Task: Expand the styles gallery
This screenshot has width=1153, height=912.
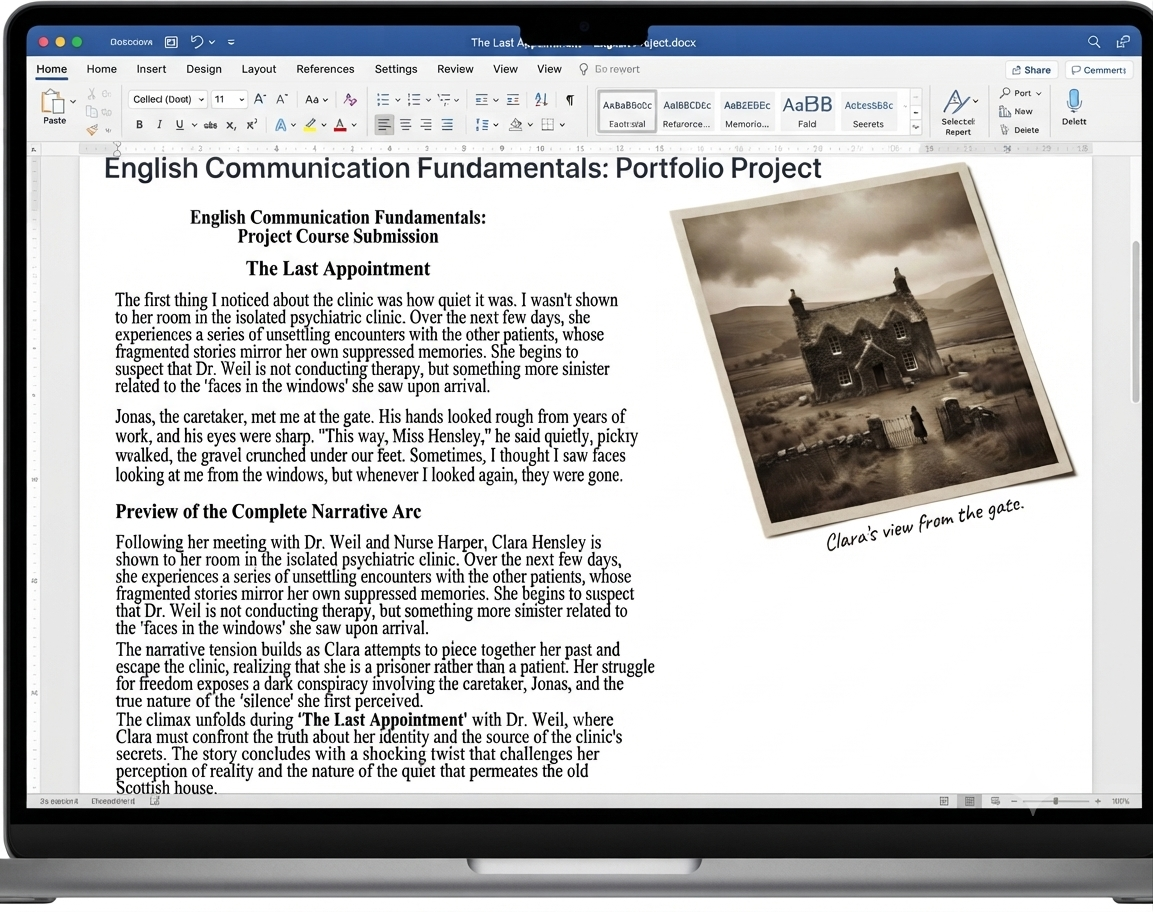Action: tap(915, 128)
